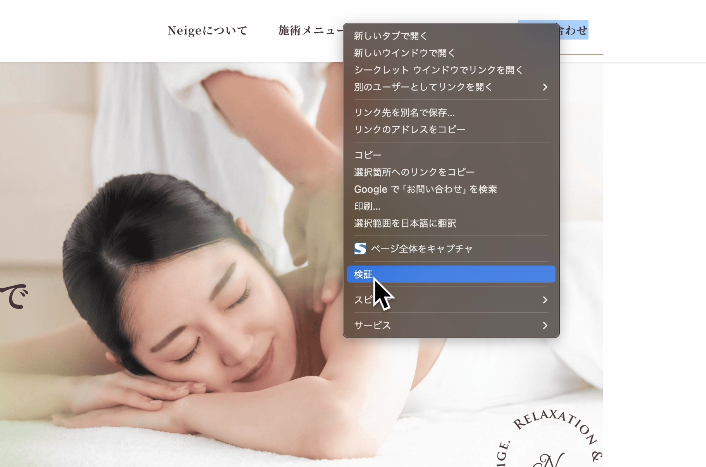Open the 施術メニュー navigation link

tap(311, 31)
